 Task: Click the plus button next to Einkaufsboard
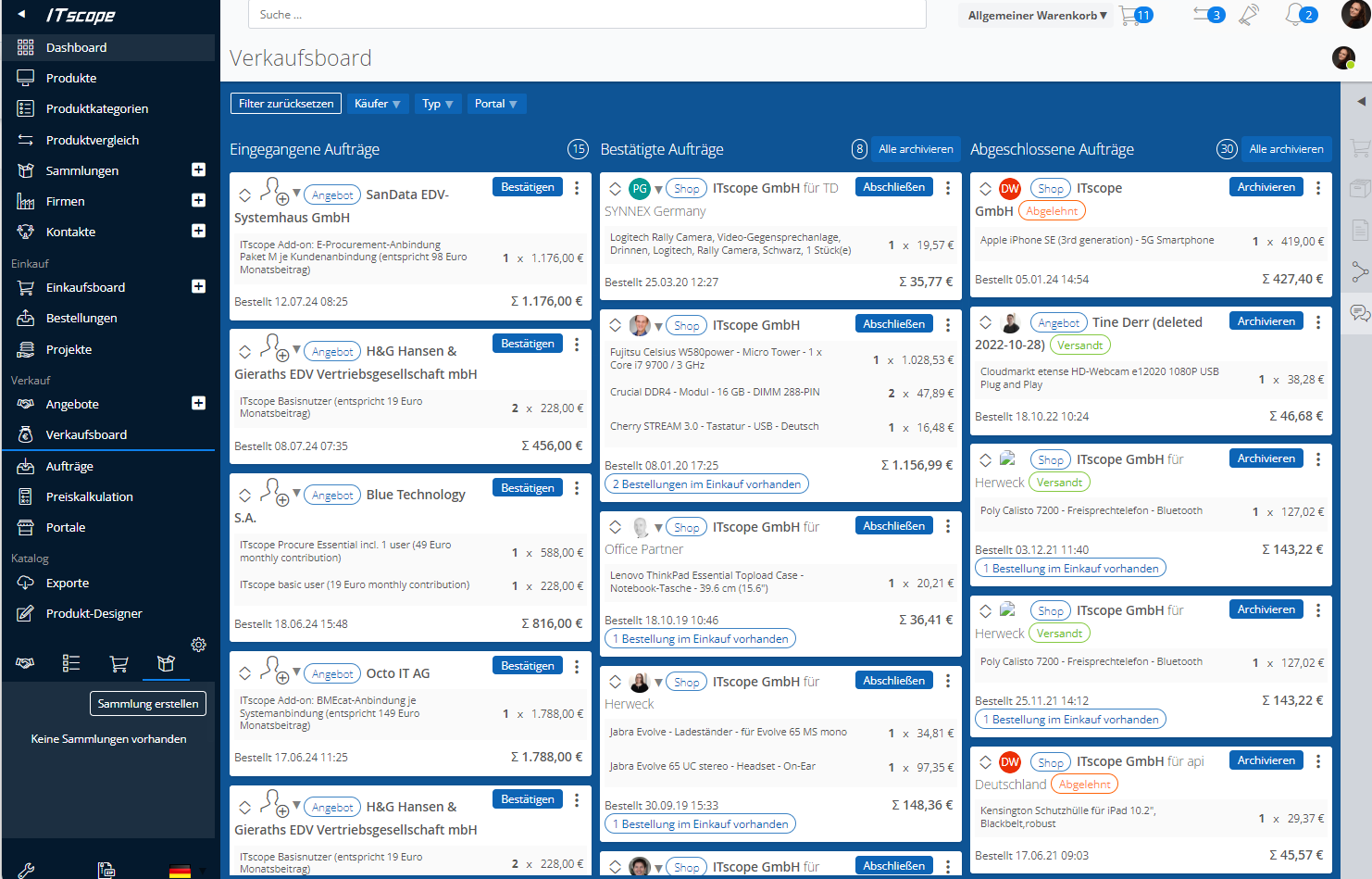(x=198, y=286)
